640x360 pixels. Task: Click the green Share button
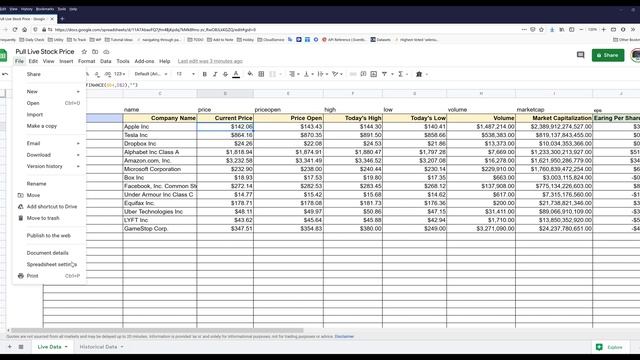[608, 55]
